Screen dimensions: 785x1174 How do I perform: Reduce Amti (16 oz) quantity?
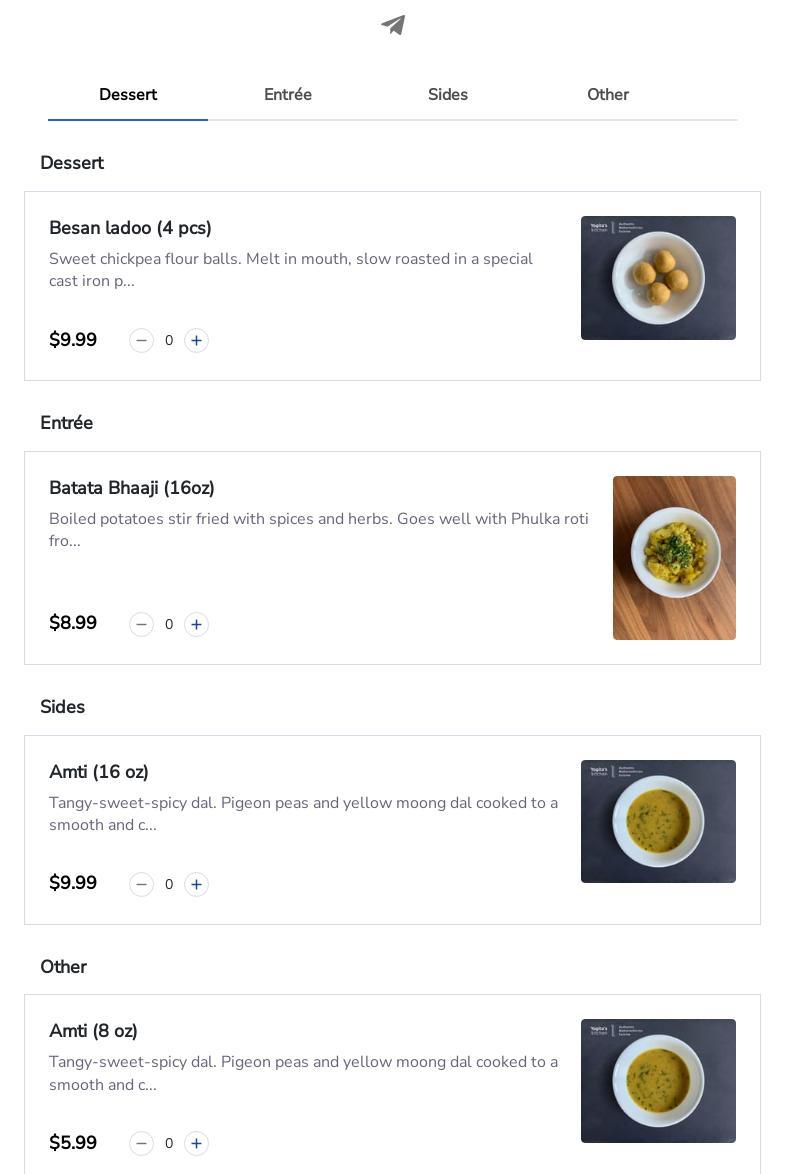(x=141, y=885)
